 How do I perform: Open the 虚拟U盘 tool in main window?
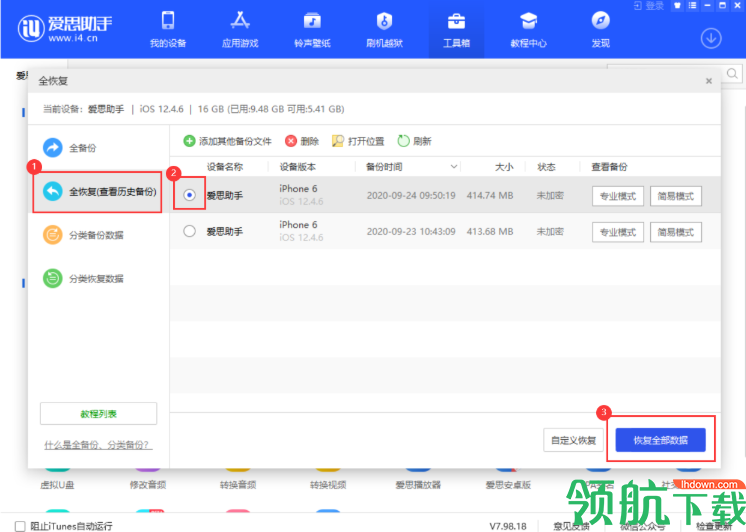pyautogui.click(x=57, y=478)
